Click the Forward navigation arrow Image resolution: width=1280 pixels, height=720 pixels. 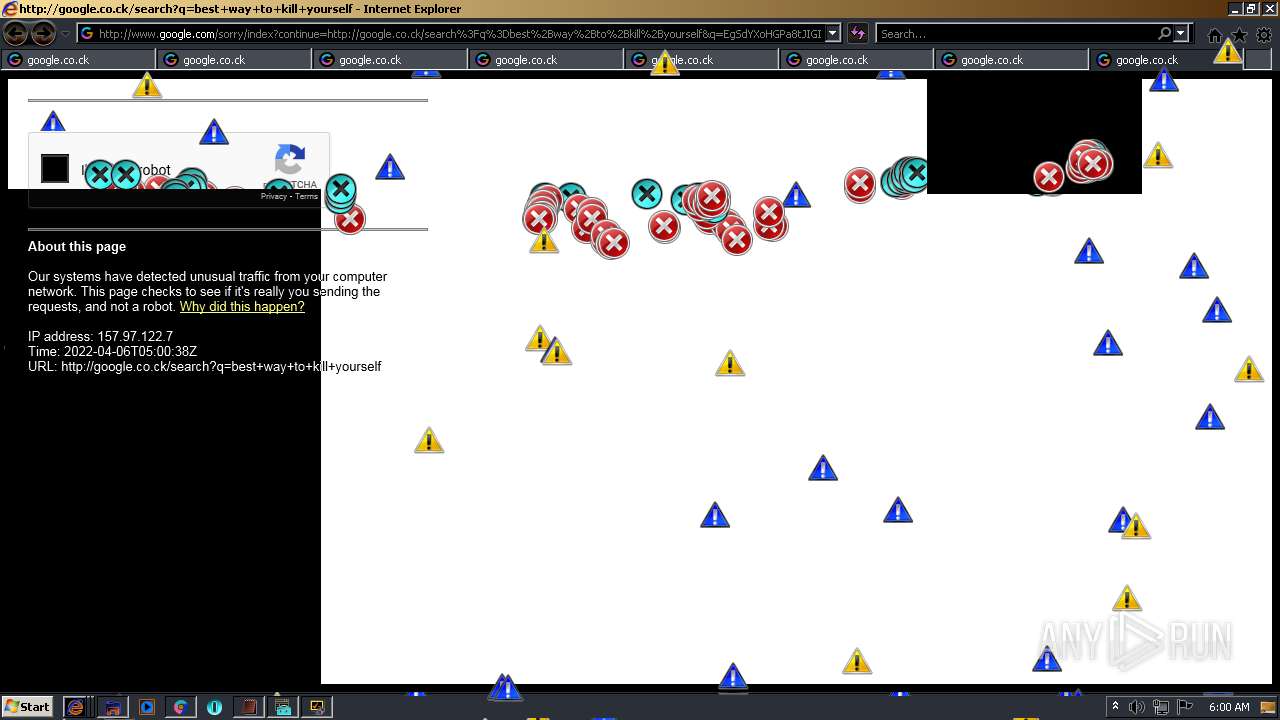click(43, 34)
